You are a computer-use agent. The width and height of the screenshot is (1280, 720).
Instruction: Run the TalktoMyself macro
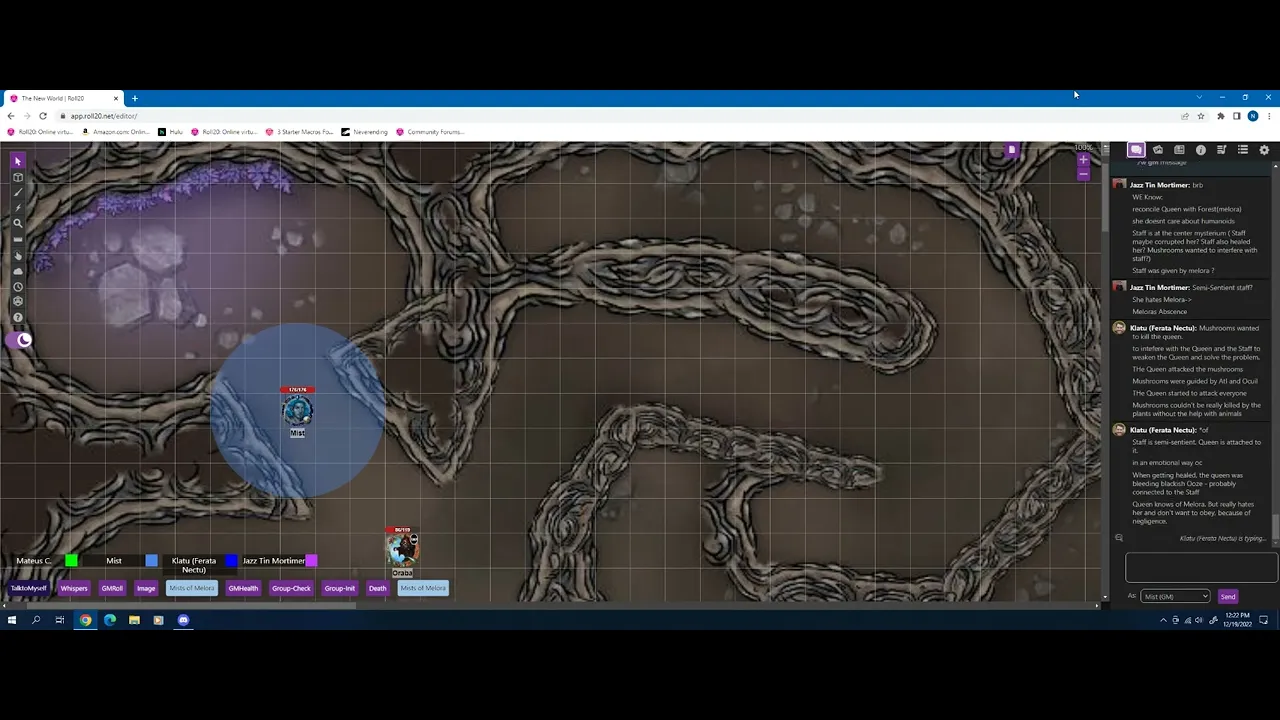point(29,588)
